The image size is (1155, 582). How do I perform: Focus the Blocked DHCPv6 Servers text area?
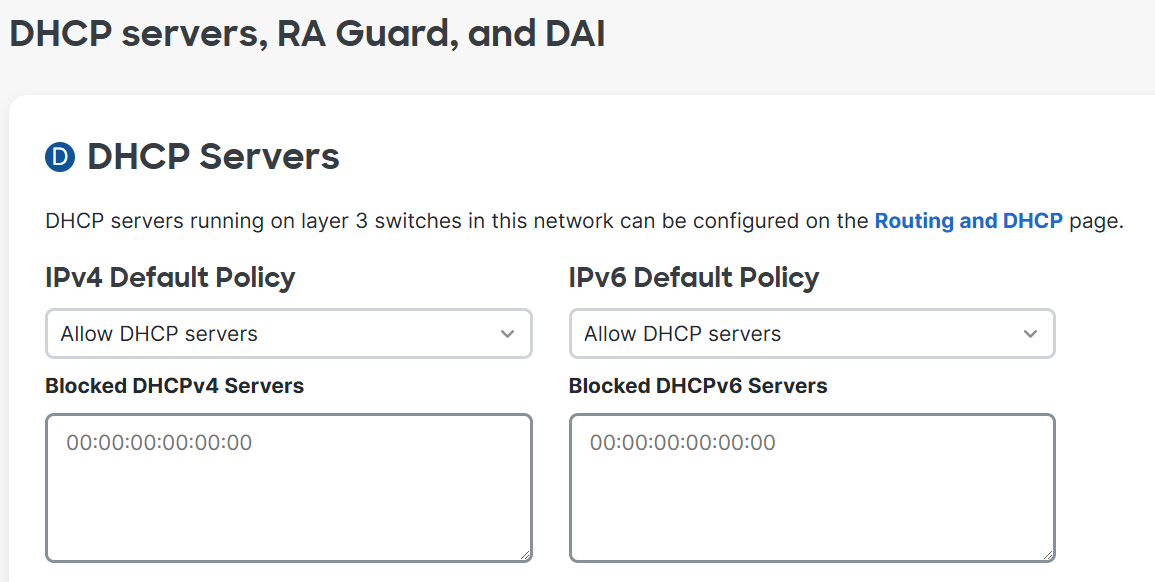(x=812, y=488)
